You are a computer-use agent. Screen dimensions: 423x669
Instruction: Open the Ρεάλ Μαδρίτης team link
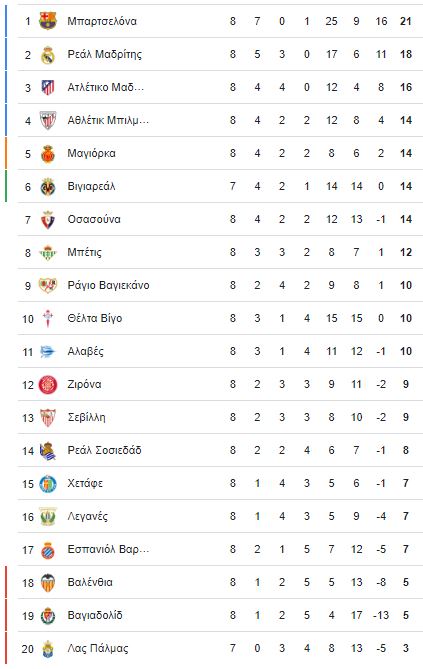(x=105, y=55)
